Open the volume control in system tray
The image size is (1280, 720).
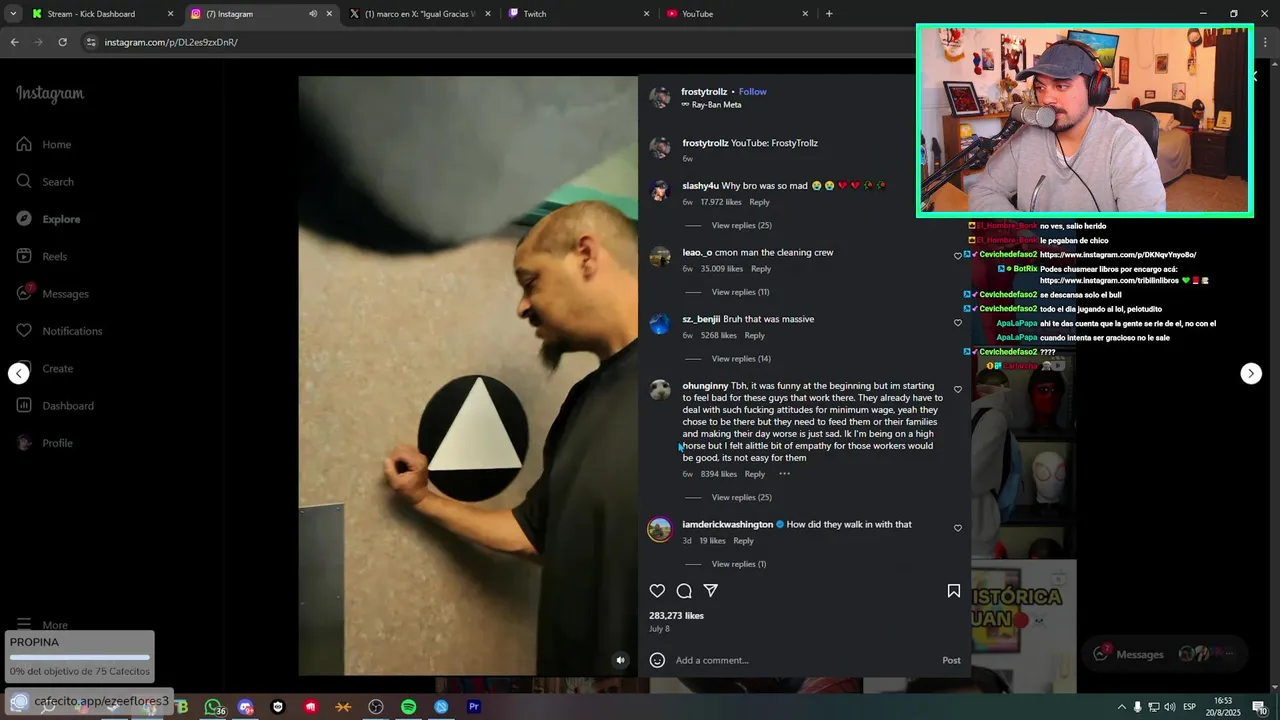1169,707
